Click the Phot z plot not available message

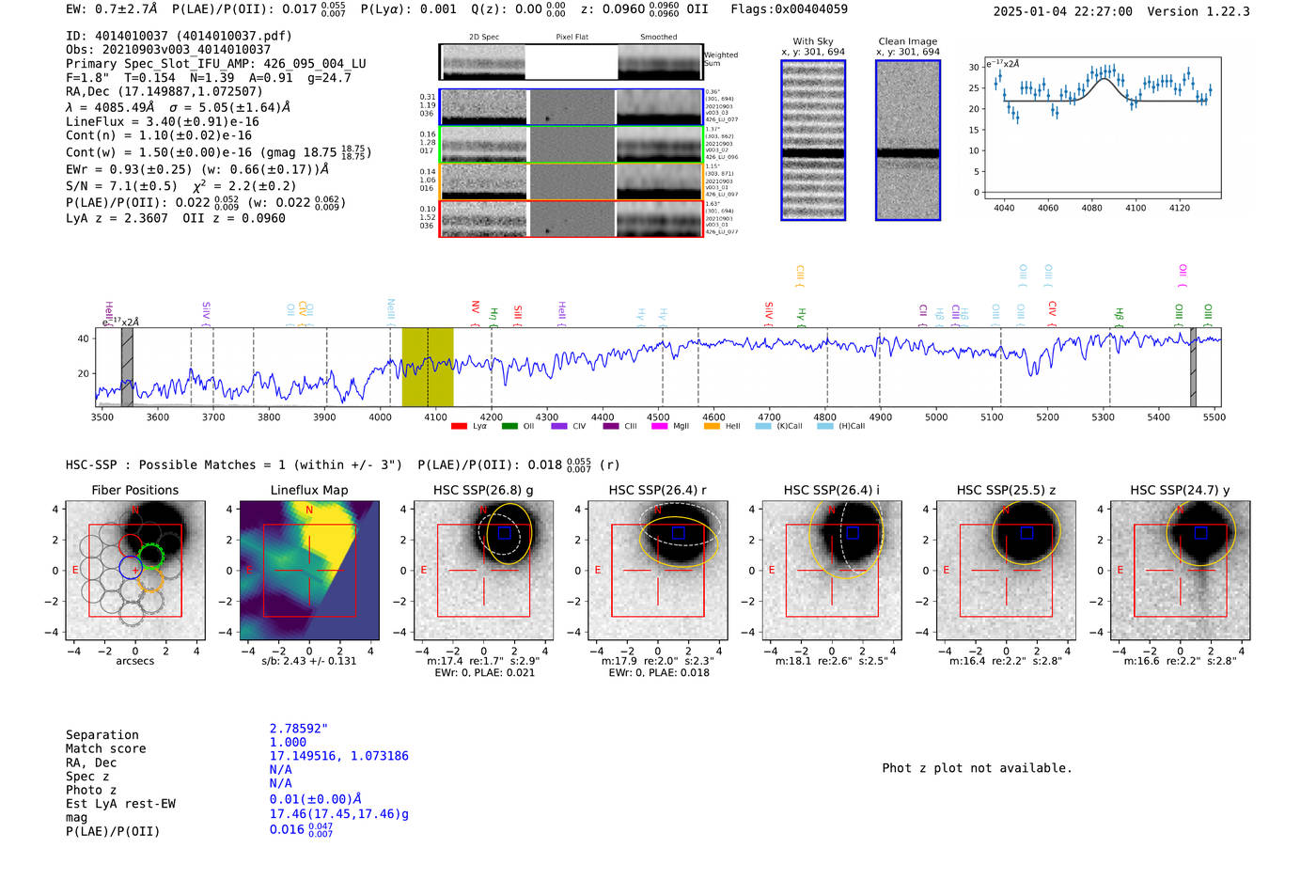pyautogui.click(x=977, y=768)
